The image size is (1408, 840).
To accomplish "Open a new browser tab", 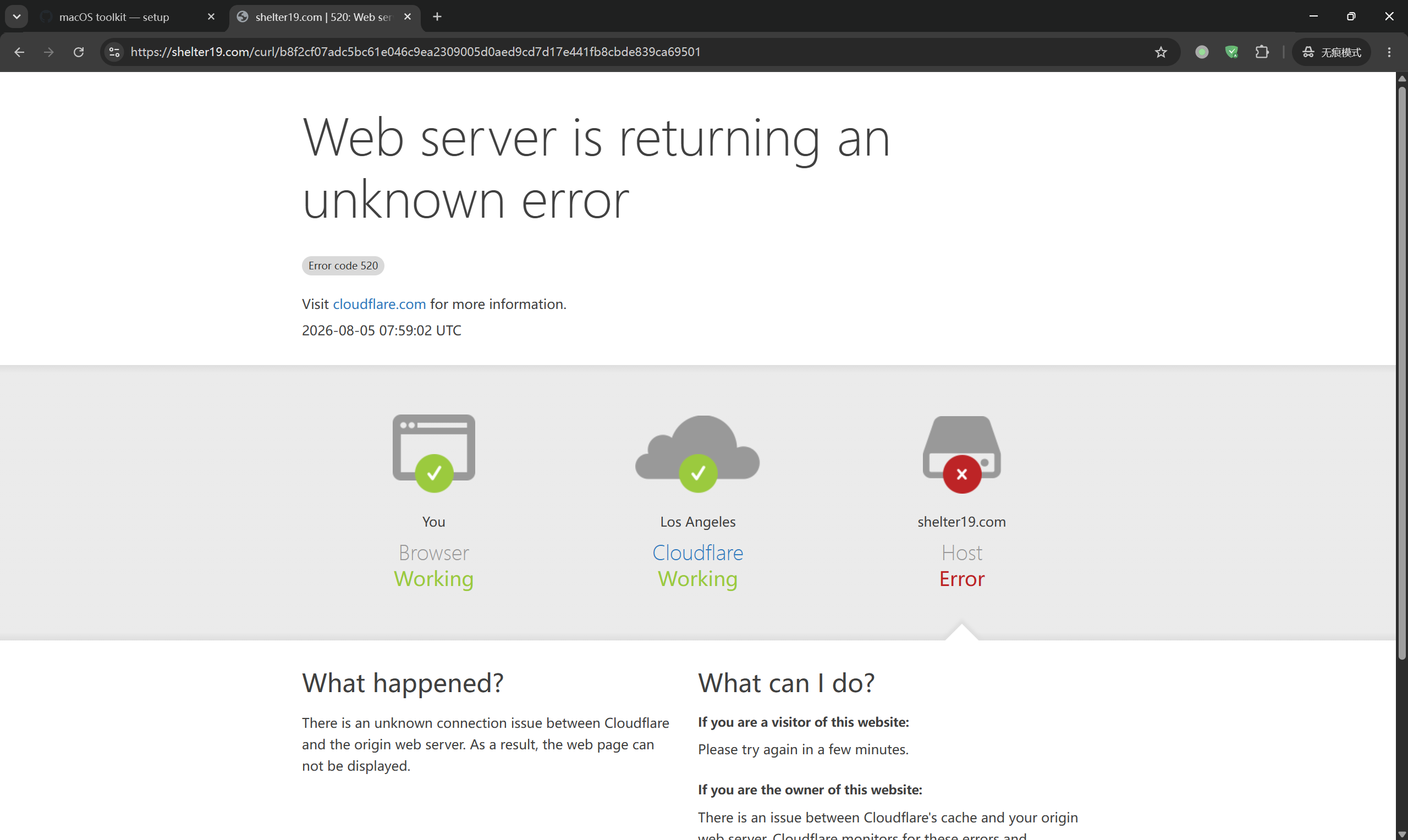I will [437, 17].
